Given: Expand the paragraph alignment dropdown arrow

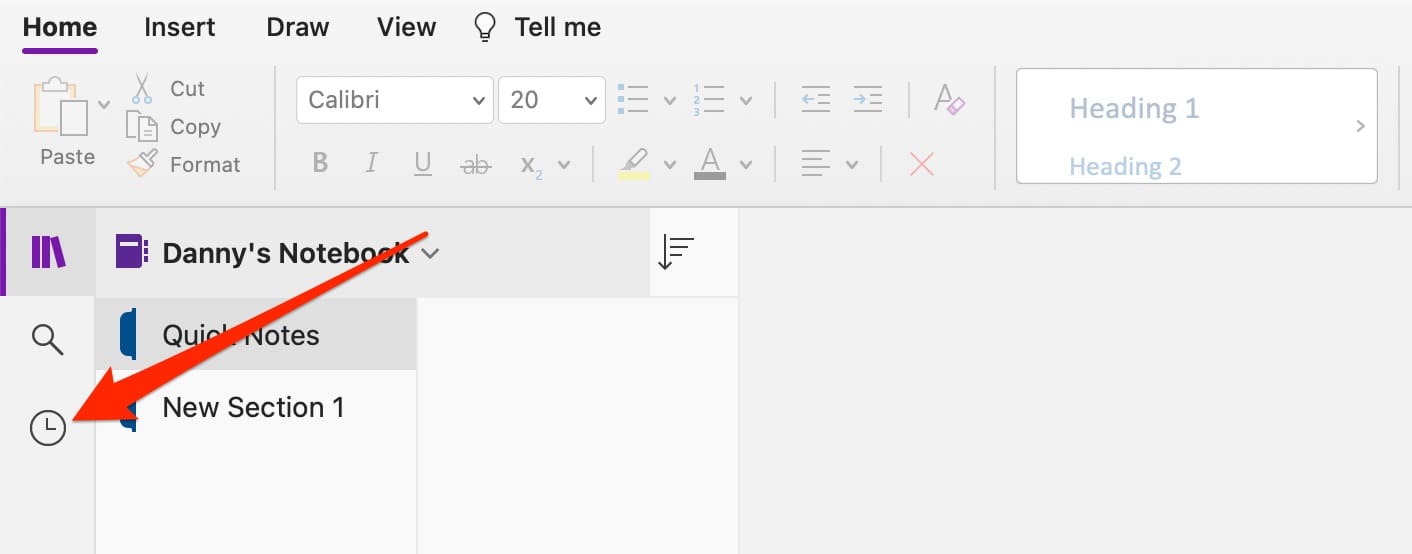Looking at the screenshot, I should click(x=852, y=166).
